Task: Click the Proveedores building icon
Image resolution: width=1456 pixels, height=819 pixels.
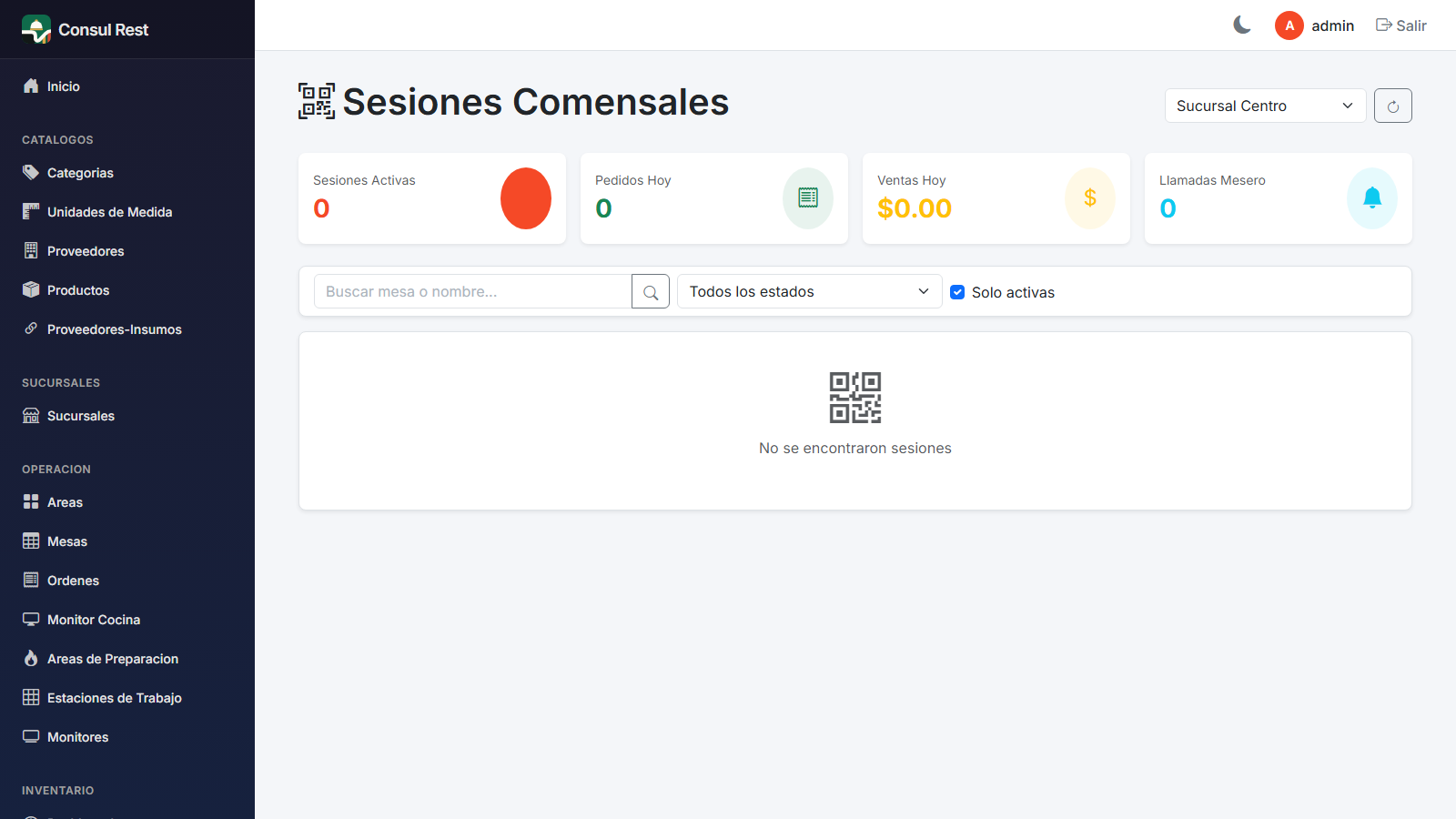Action: point(31,250)
